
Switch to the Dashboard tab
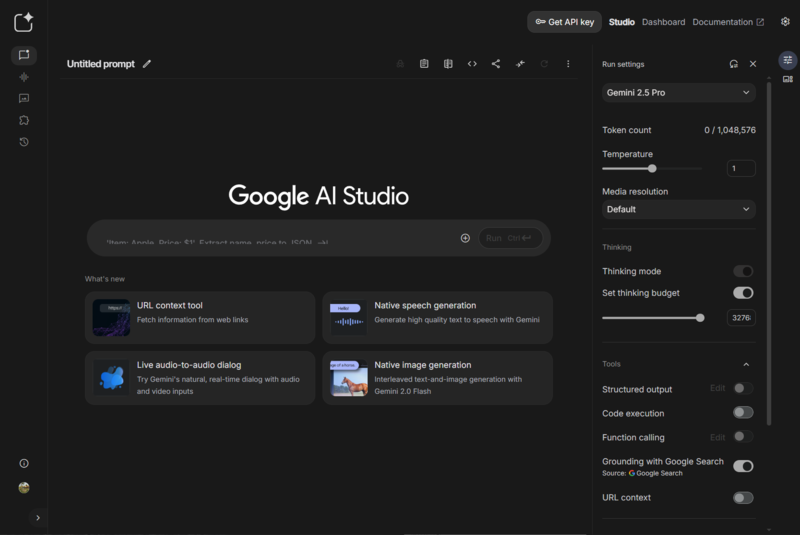point(663,22)
